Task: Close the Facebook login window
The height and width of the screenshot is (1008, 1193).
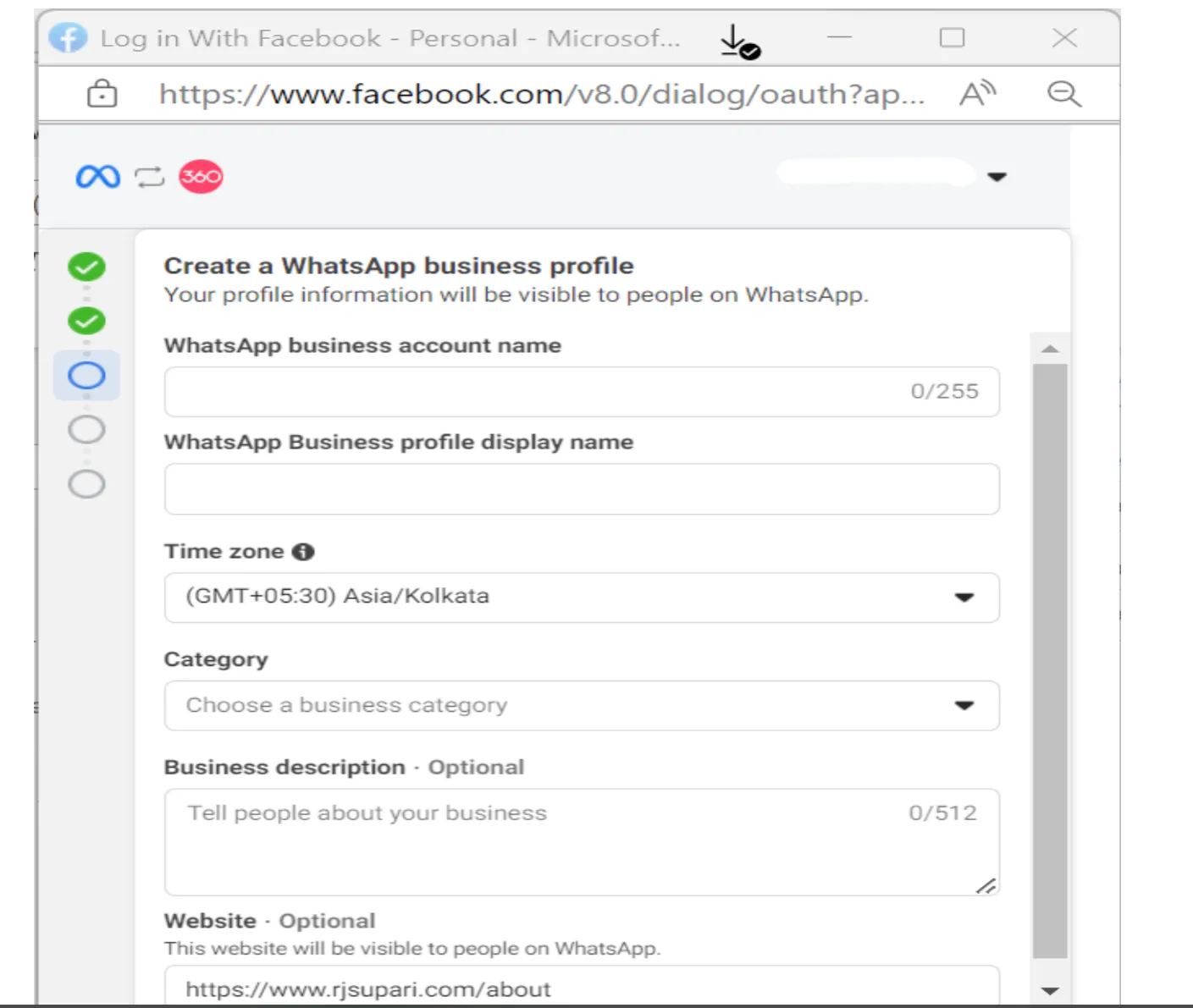Action: (1064, 37)
